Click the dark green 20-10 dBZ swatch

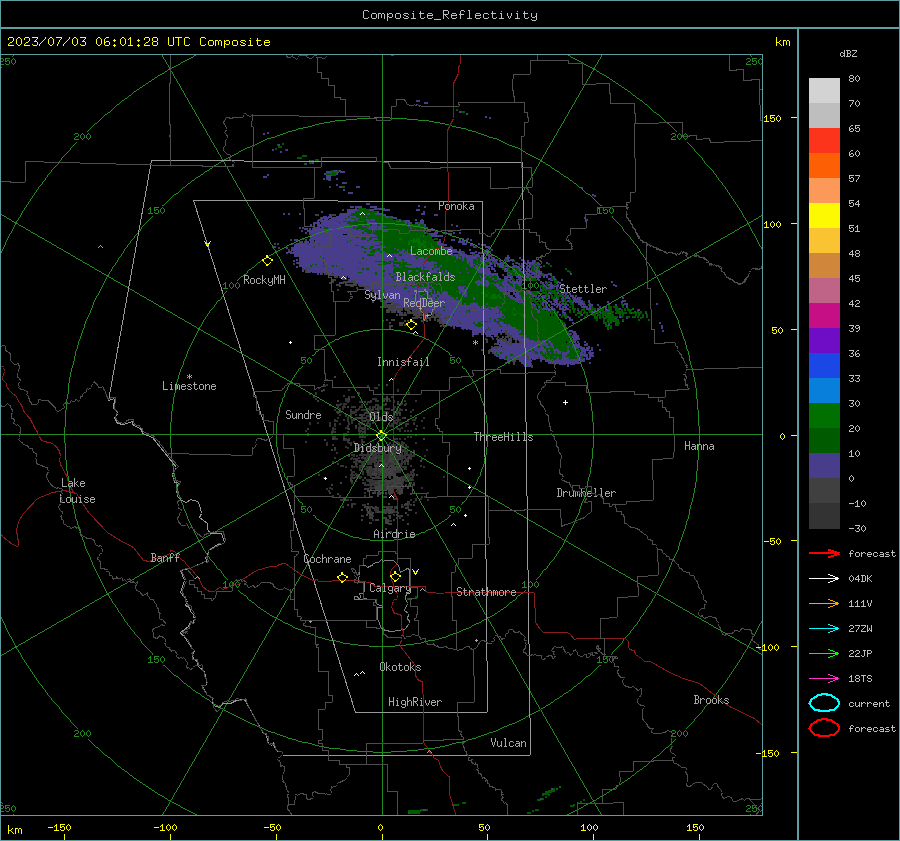(824, 440)
